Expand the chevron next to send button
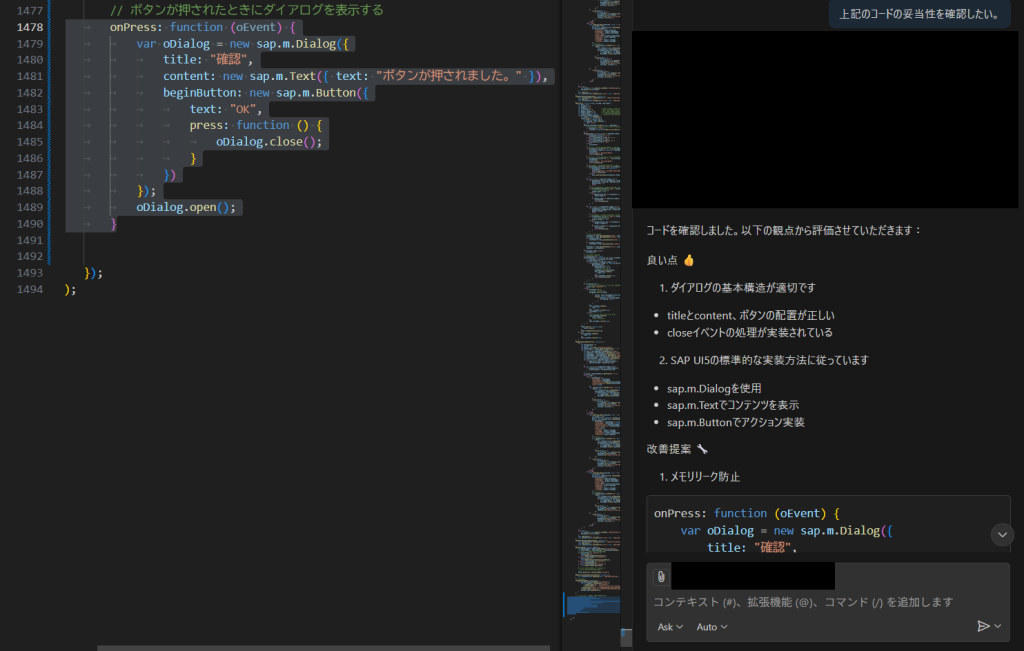 [998, 626]
